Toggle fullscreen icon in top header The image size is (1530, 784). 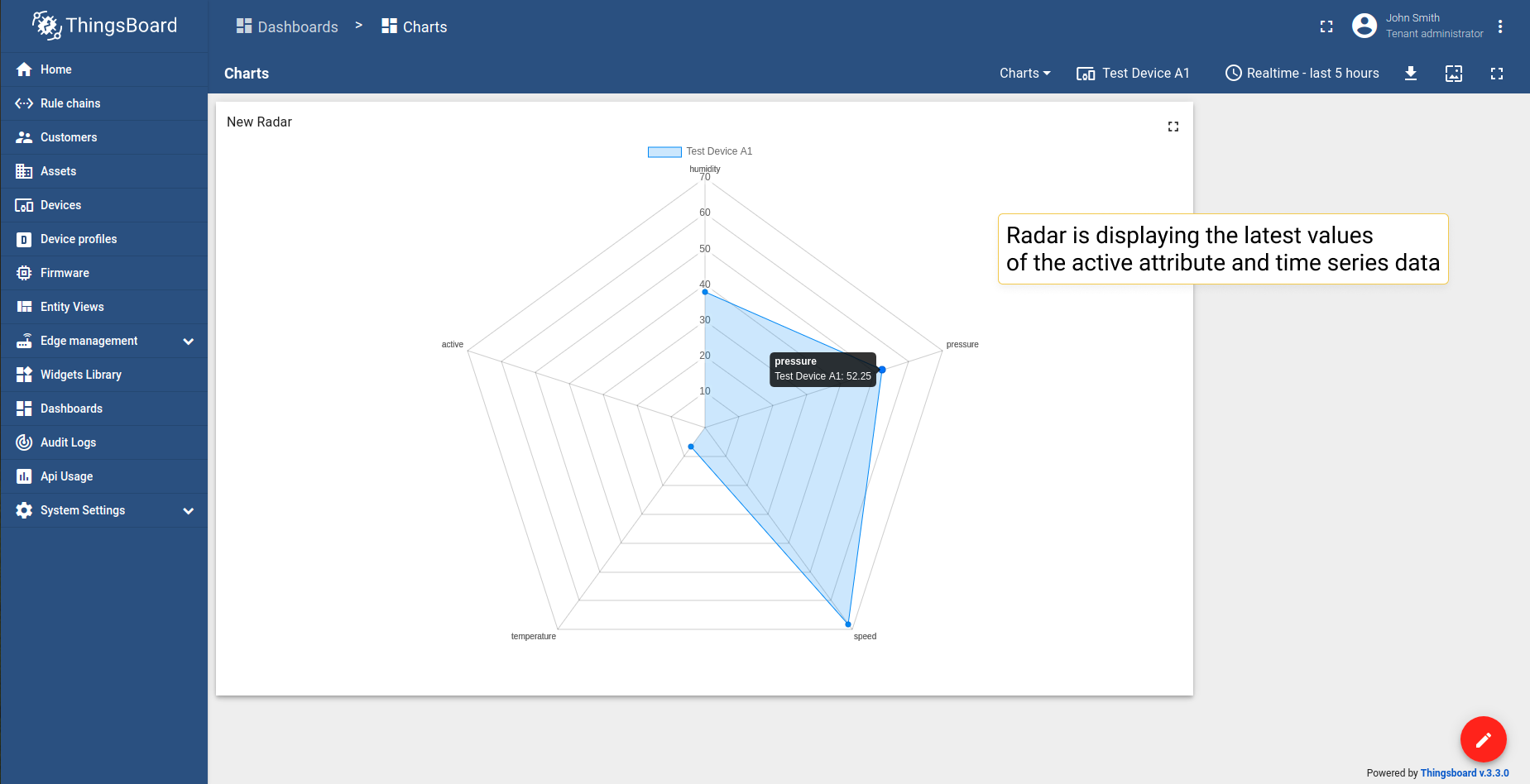coord(1326,26)
